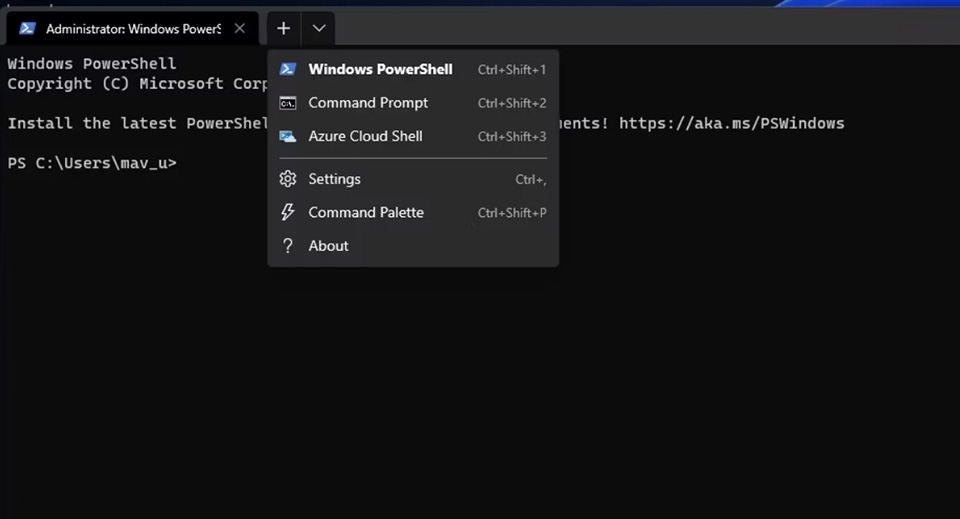Launch Azure Cloud Shell profile

tap(413, 136)
